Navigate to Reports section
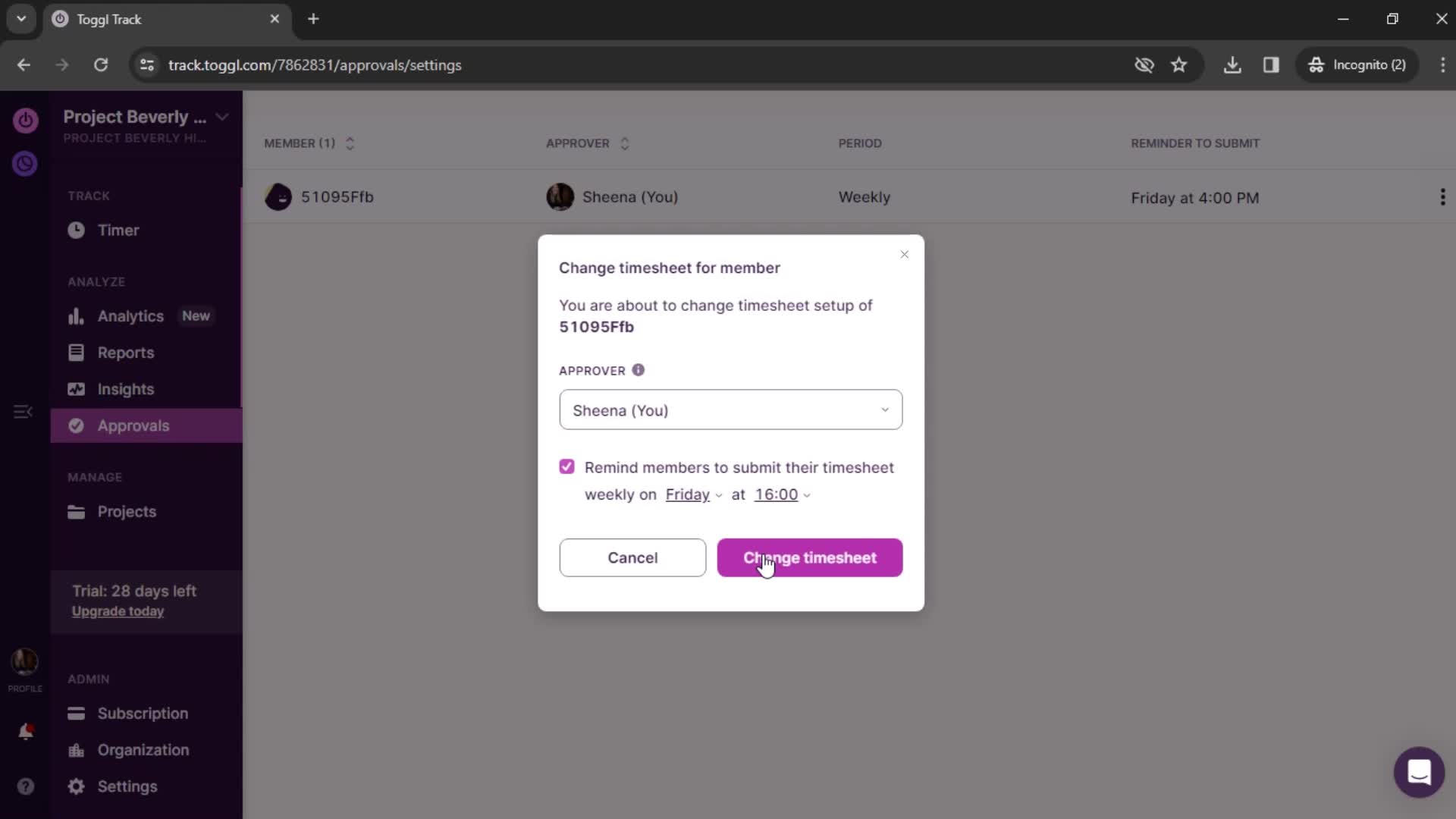 tap(125, 352)
